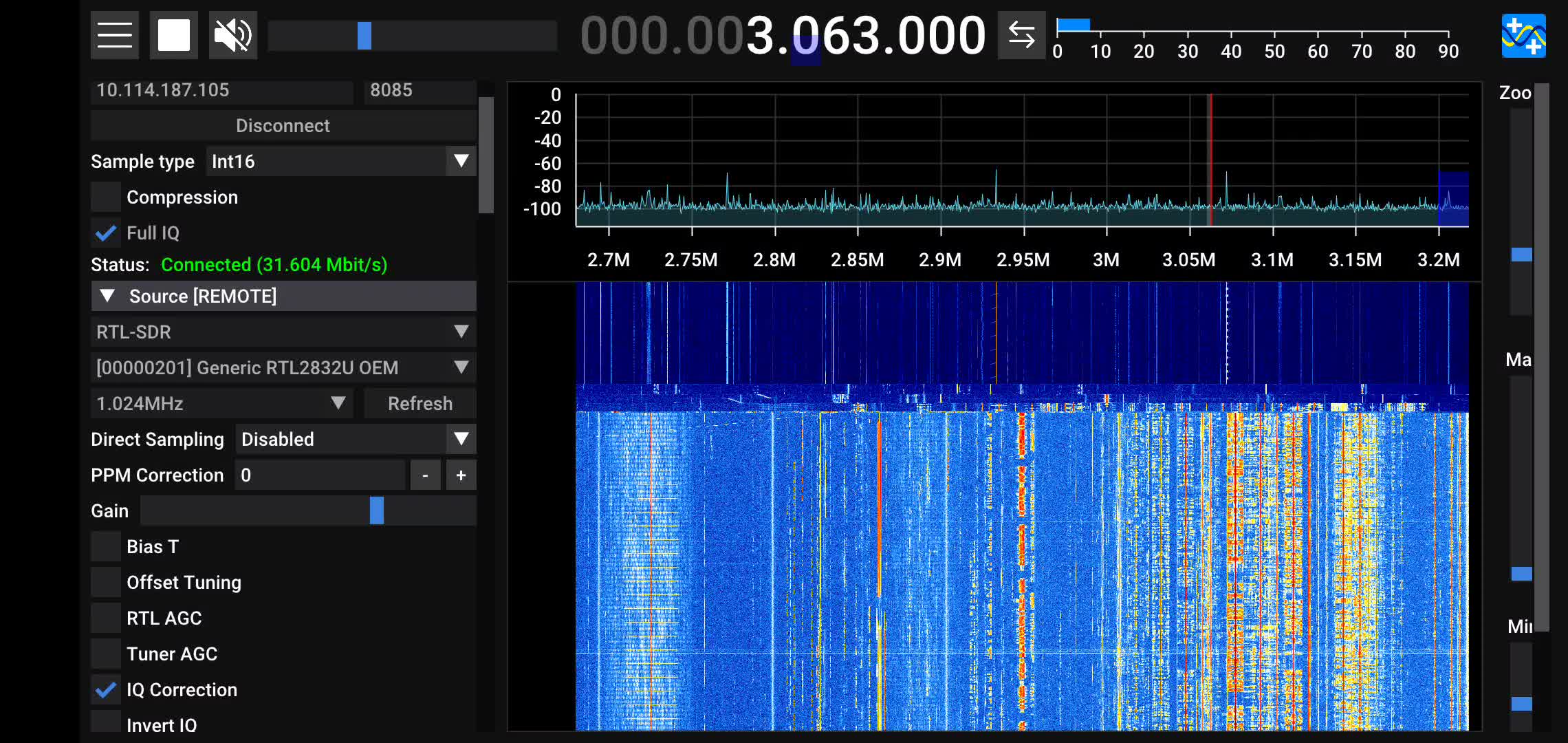Decrease PPM Correction with minus button
1568x743 pixels.
(x=425, y=475)
